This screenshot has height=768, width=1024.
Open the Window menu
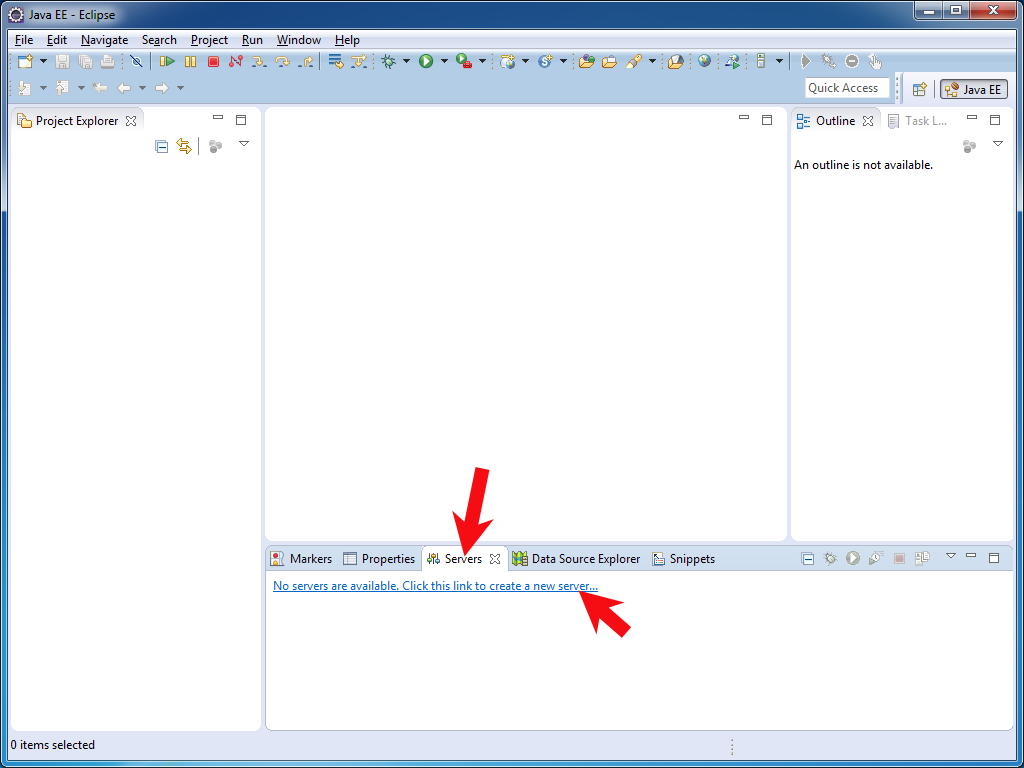click(x=298, y=40)
